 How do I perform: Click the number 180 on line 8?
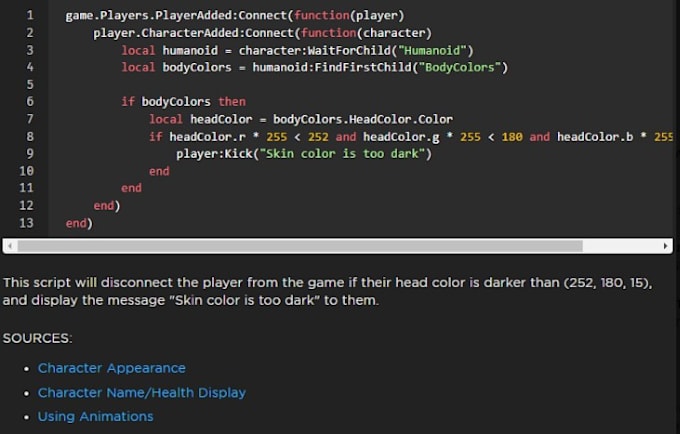(512, 137)
